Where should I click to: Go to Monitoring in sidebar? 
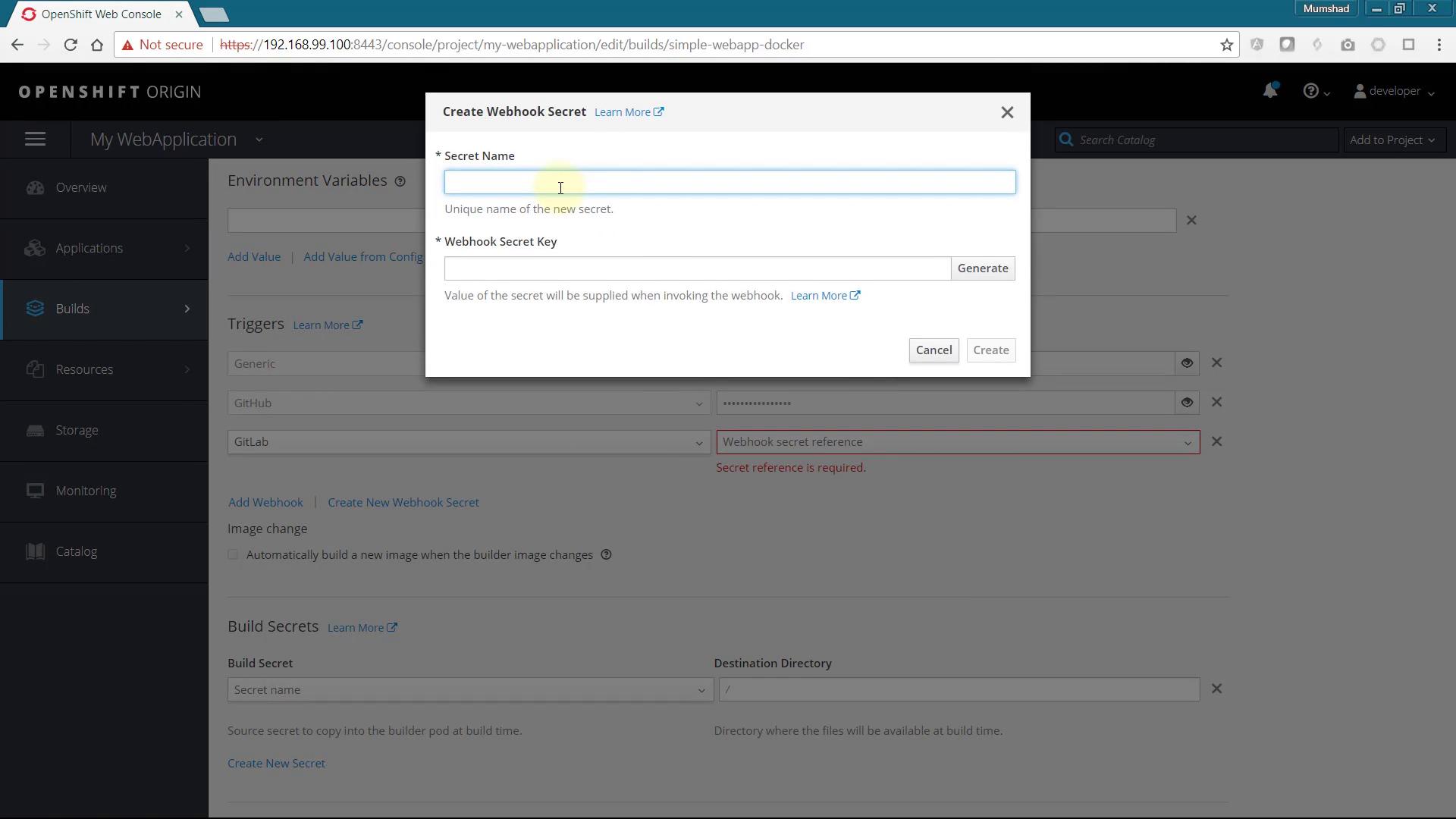click(104, 491)
